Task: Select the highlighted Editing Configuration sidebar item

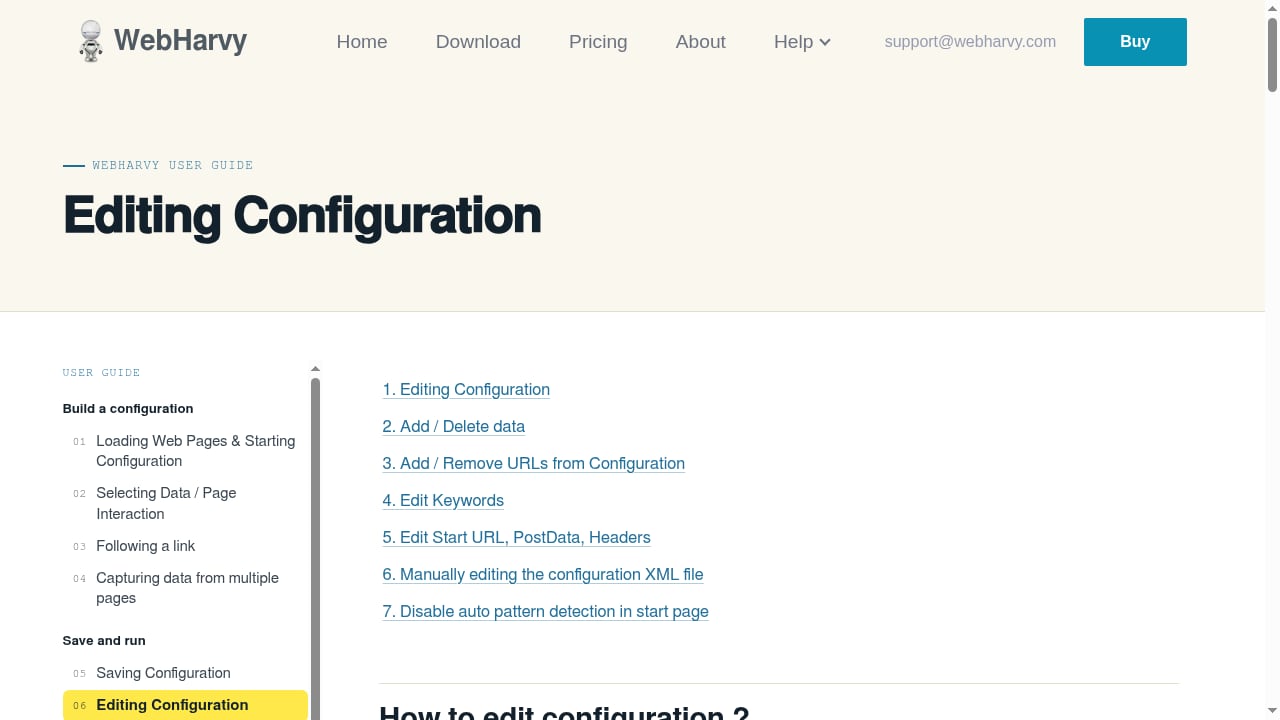Action: coord(185,705)
